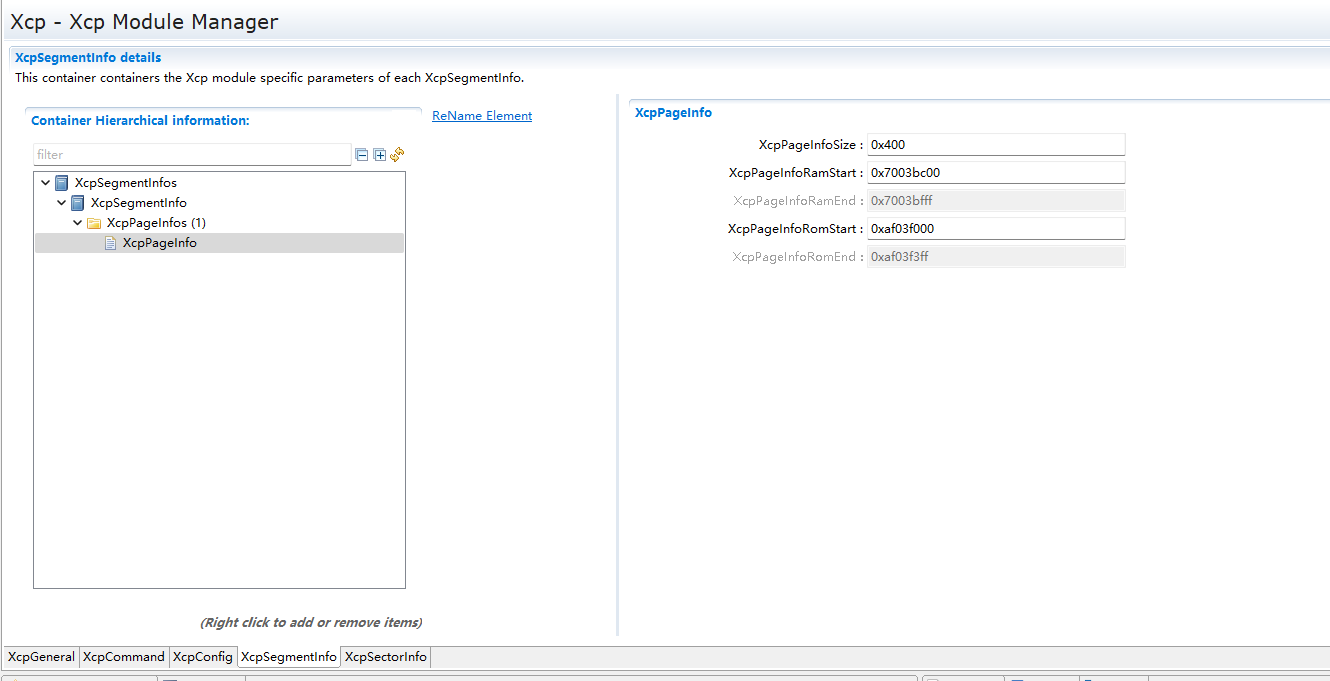This screenshot has height=681, width=1330.
Task: Collapse the XcpSegmentInfos root node
Action: coord(45,183)
